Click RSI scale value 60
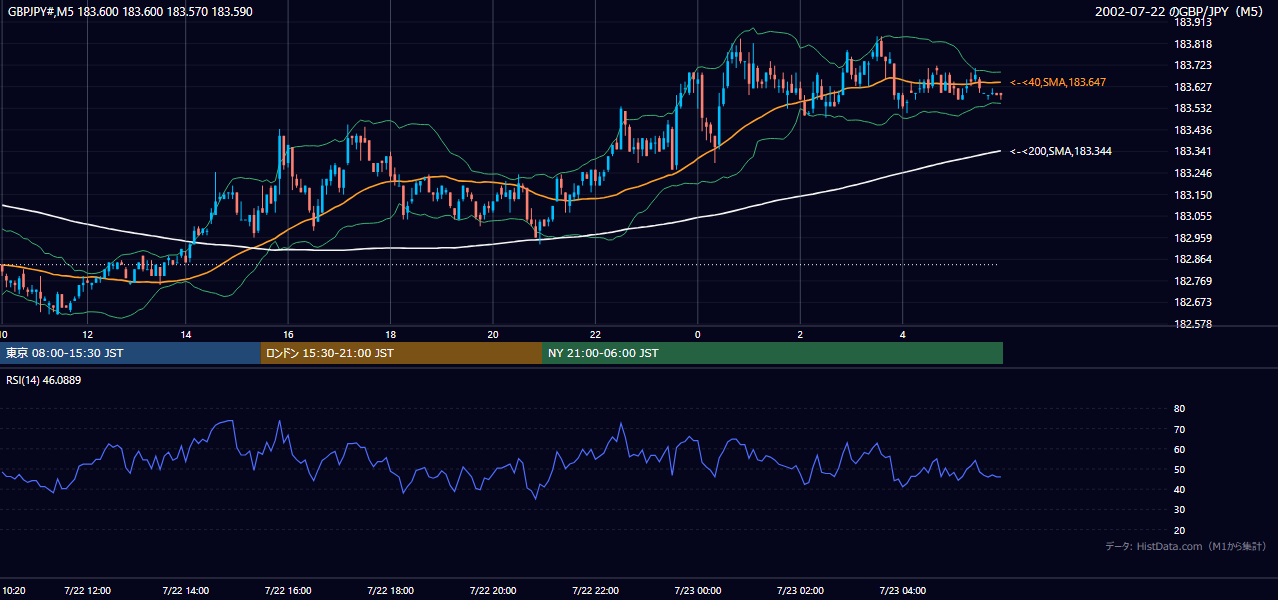The height and width of the screenshot is (600, 1278). click(x=1179, y=449)
